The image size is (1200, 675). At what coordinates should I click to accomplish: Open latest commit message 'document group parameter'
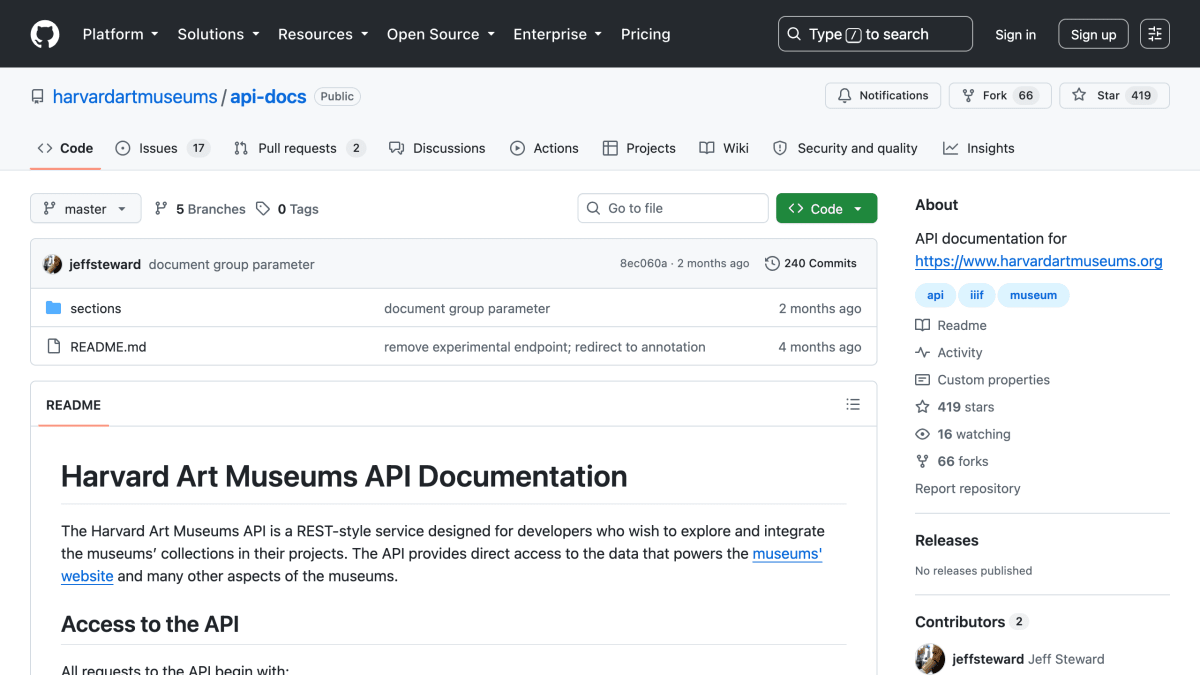tap(231, 265)
